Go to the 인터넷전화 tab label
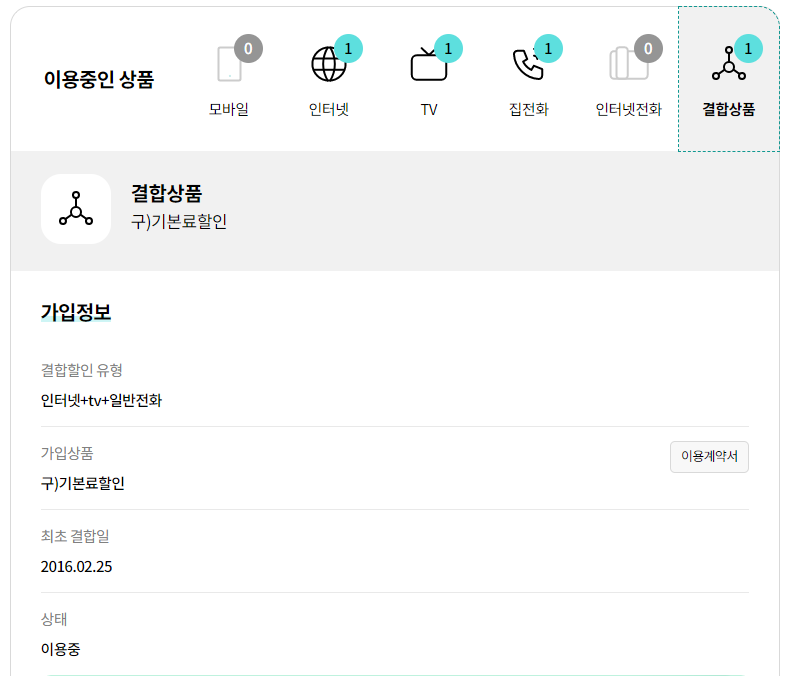The height and width of the screenshot is (676, 799). coord(628,110)
